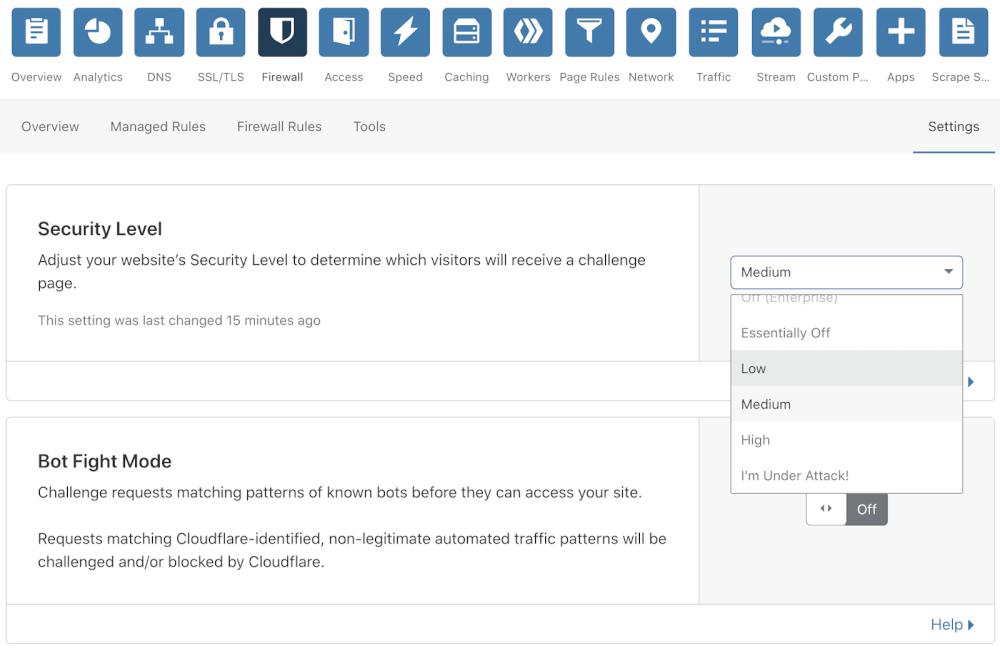Select Essentially Off in the dropdown list
The width and height of the screenshot is (1000, 651).
click(846, 333)
